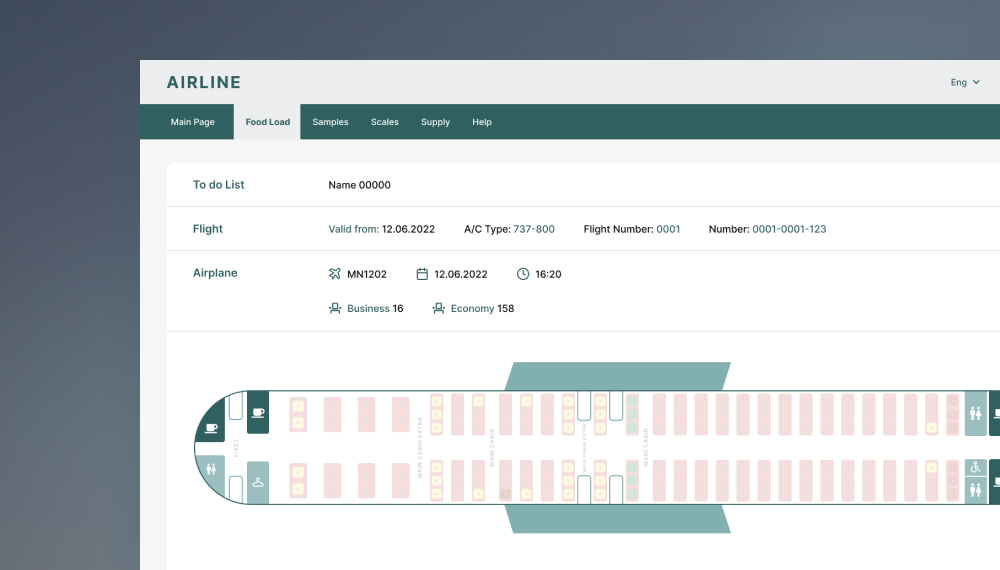This screenshot has height=570, width=1000.
Task: Click the nose galley coffee cup icon
Action: pyautogui.click(x=211, y=428)
